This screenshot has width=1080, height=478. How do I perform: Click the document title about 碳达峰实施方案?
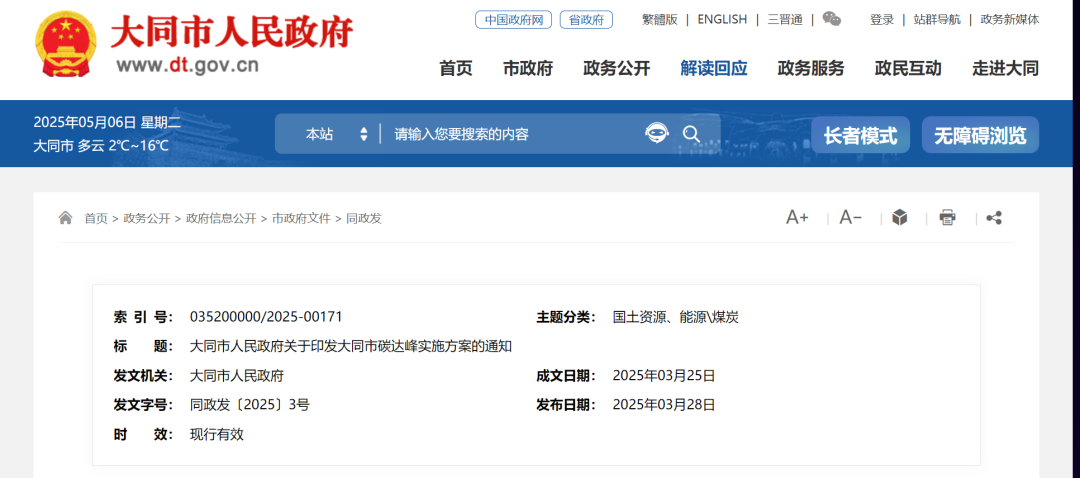351,346
